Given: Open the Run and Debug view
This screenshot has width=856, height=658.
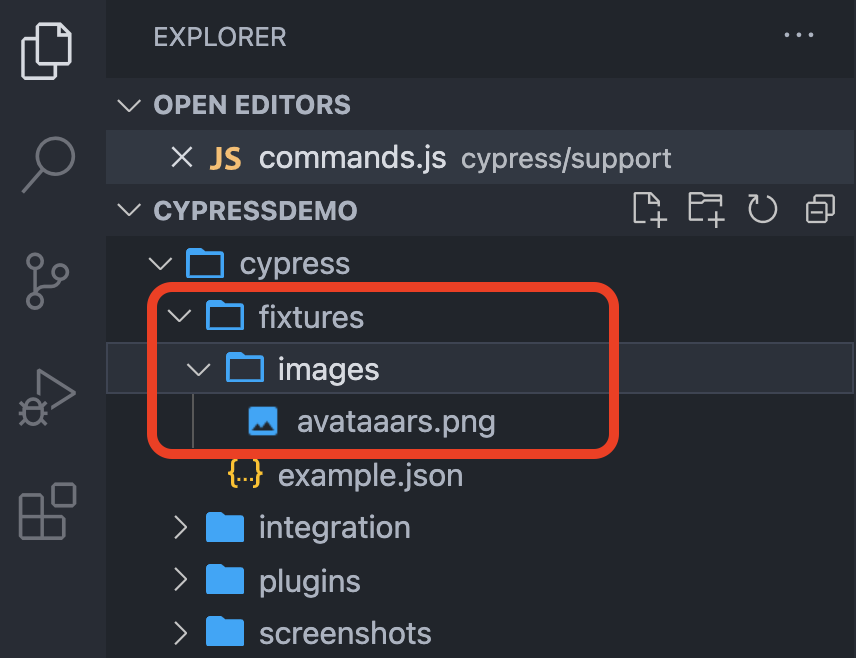Looking at the screenshot, I should click(48, 397).
